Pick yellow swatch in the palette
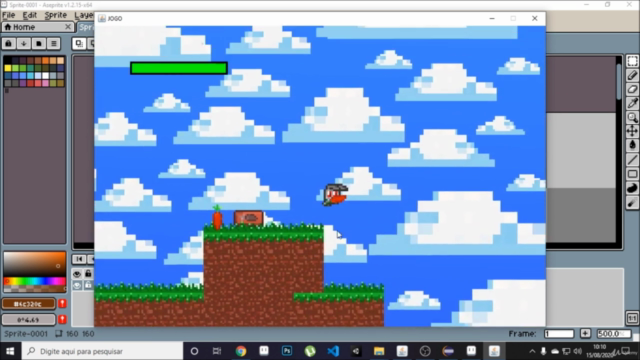The height and width of the screenshot is (360, 640). click(8, 68)
